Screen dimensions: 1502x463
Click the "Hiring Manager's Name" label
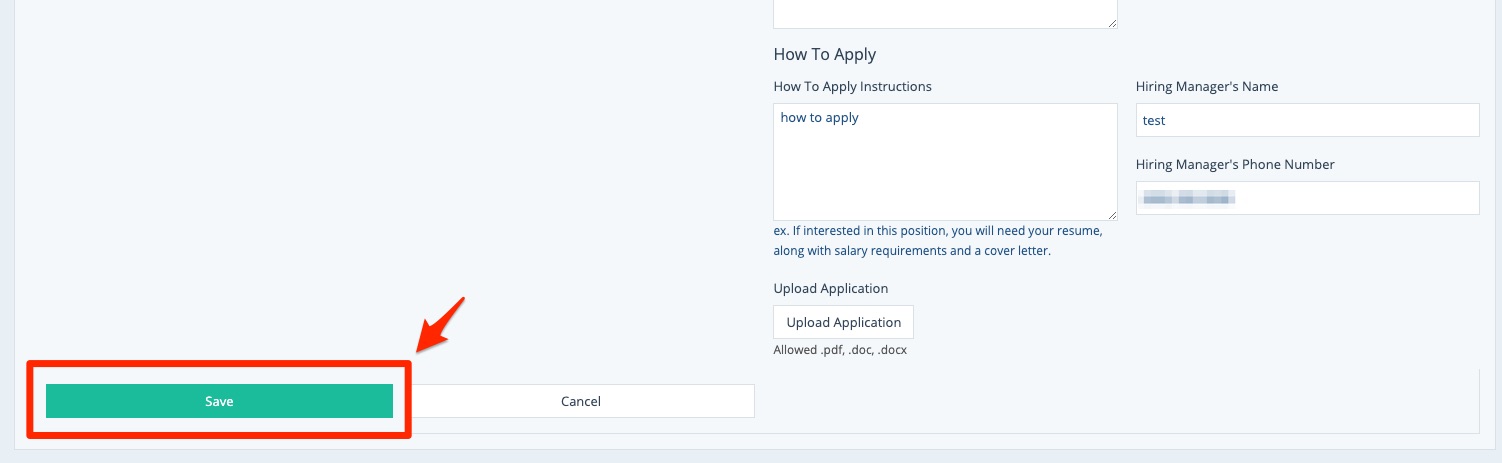pos(1206,87)
